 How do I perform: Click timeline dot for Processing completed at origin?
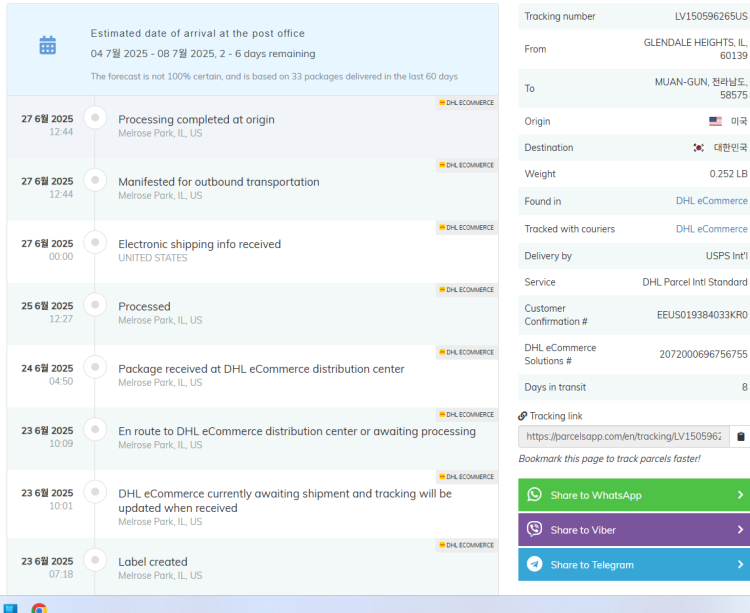(95, 118)
